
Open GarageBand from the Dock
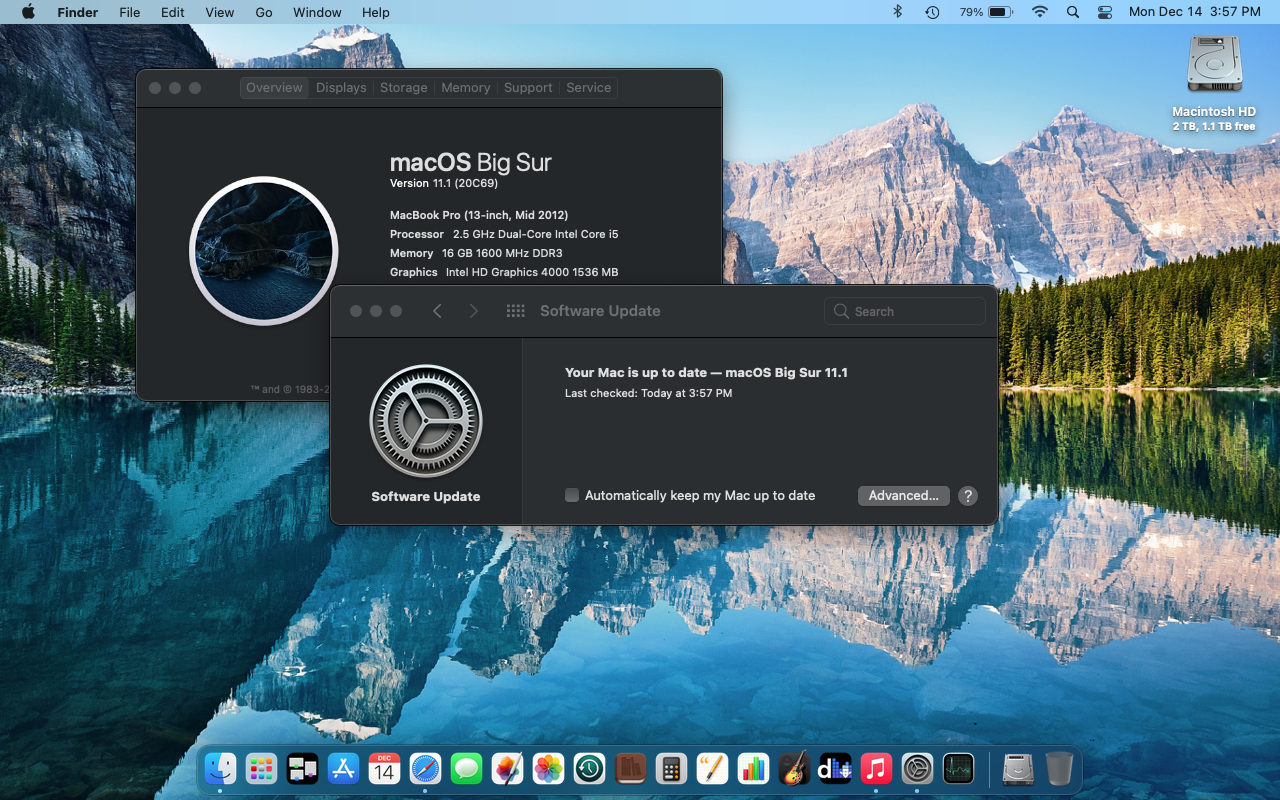(794, 768)
